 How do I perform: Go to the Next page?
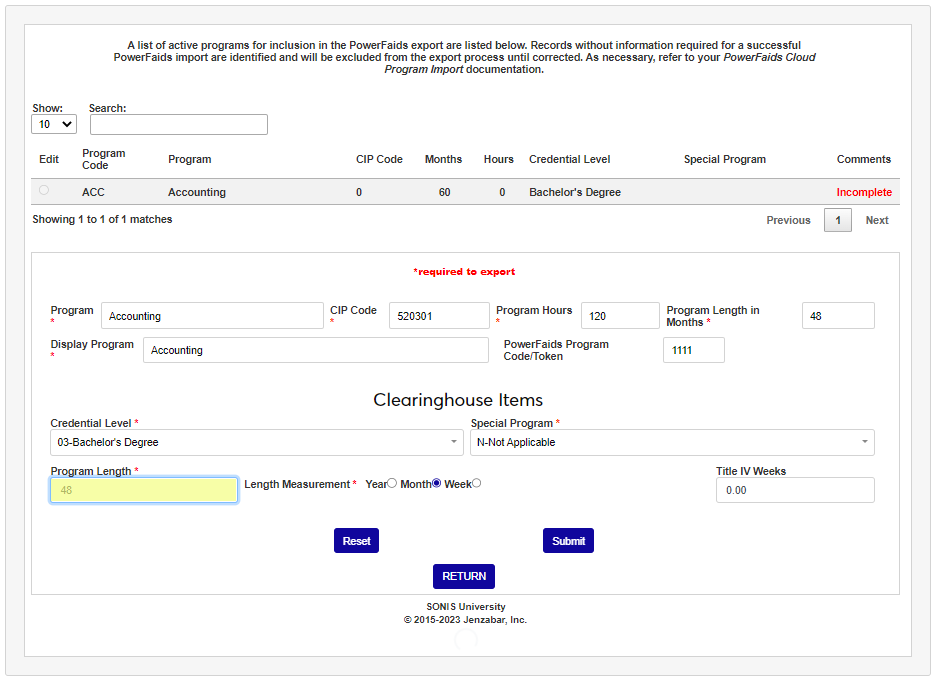click(x=877, y=220)
